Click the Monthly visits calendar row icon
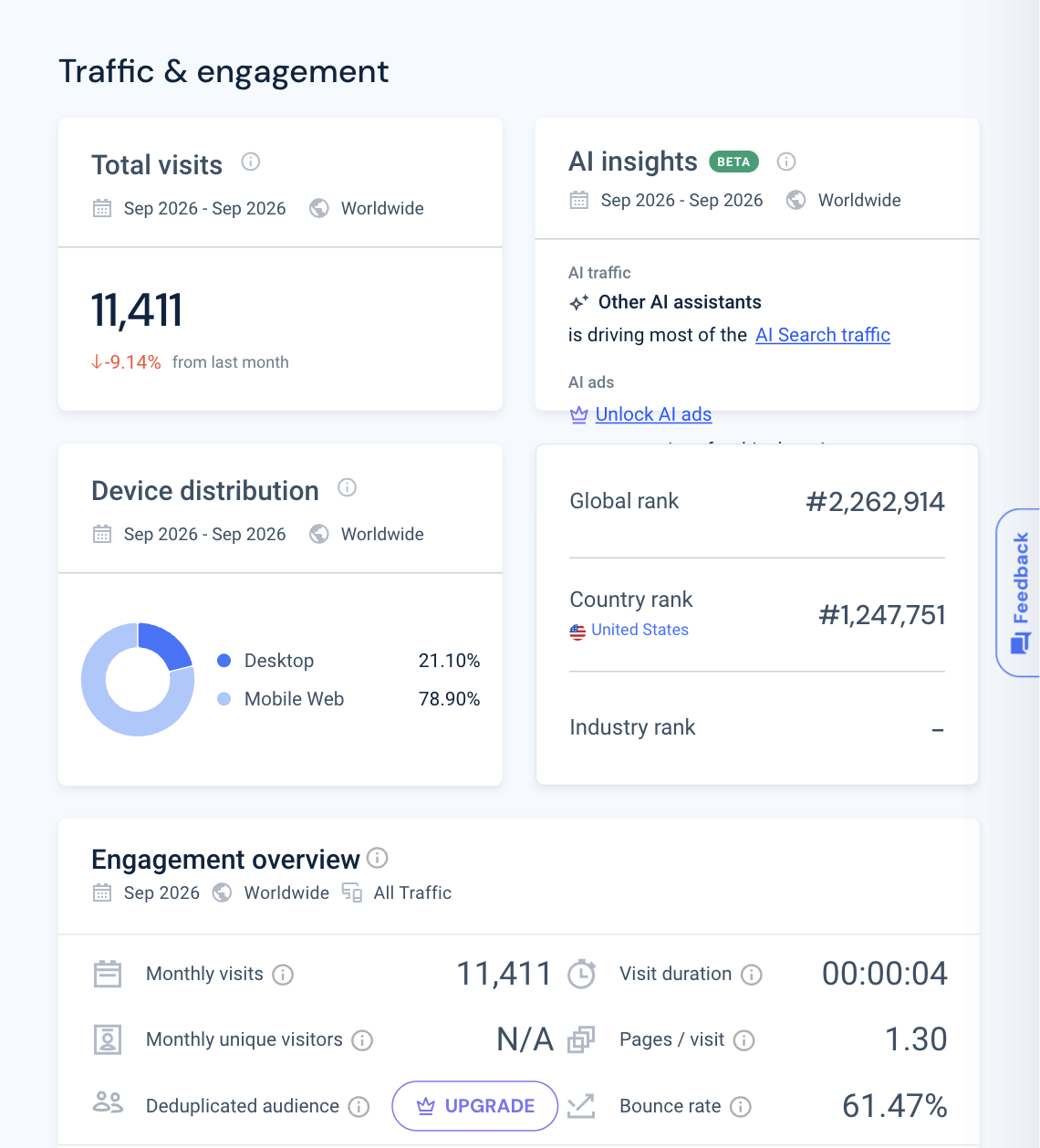The width and height of the screenshot is (1040, 1148). [108, 974]
